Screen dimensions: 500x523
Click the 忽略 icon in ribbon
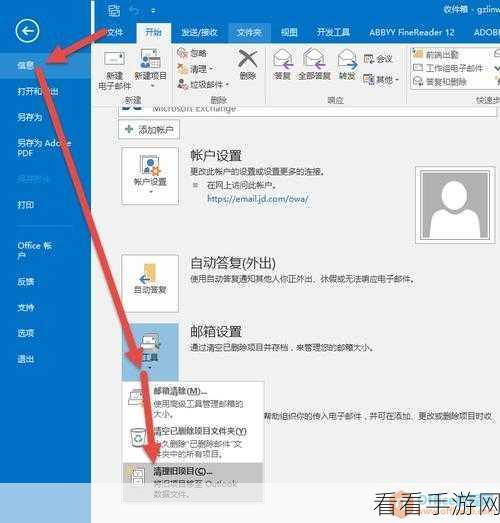pos(182,53)
